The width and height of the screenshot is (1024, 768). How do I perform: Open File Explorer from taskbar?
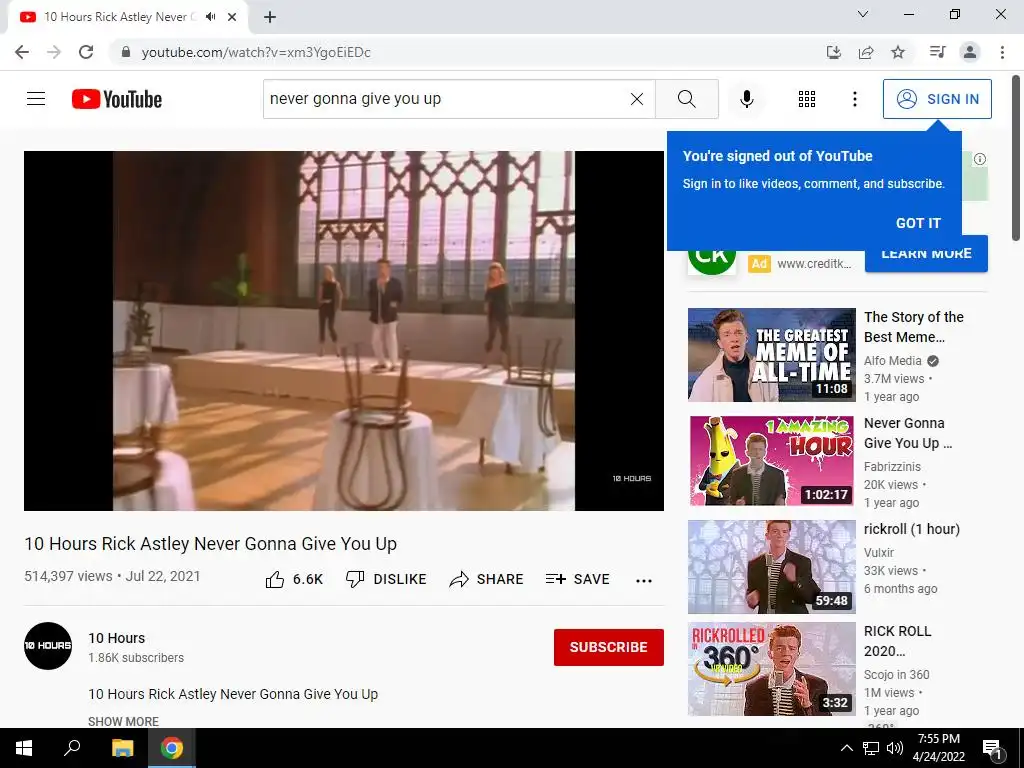(122, 748)
